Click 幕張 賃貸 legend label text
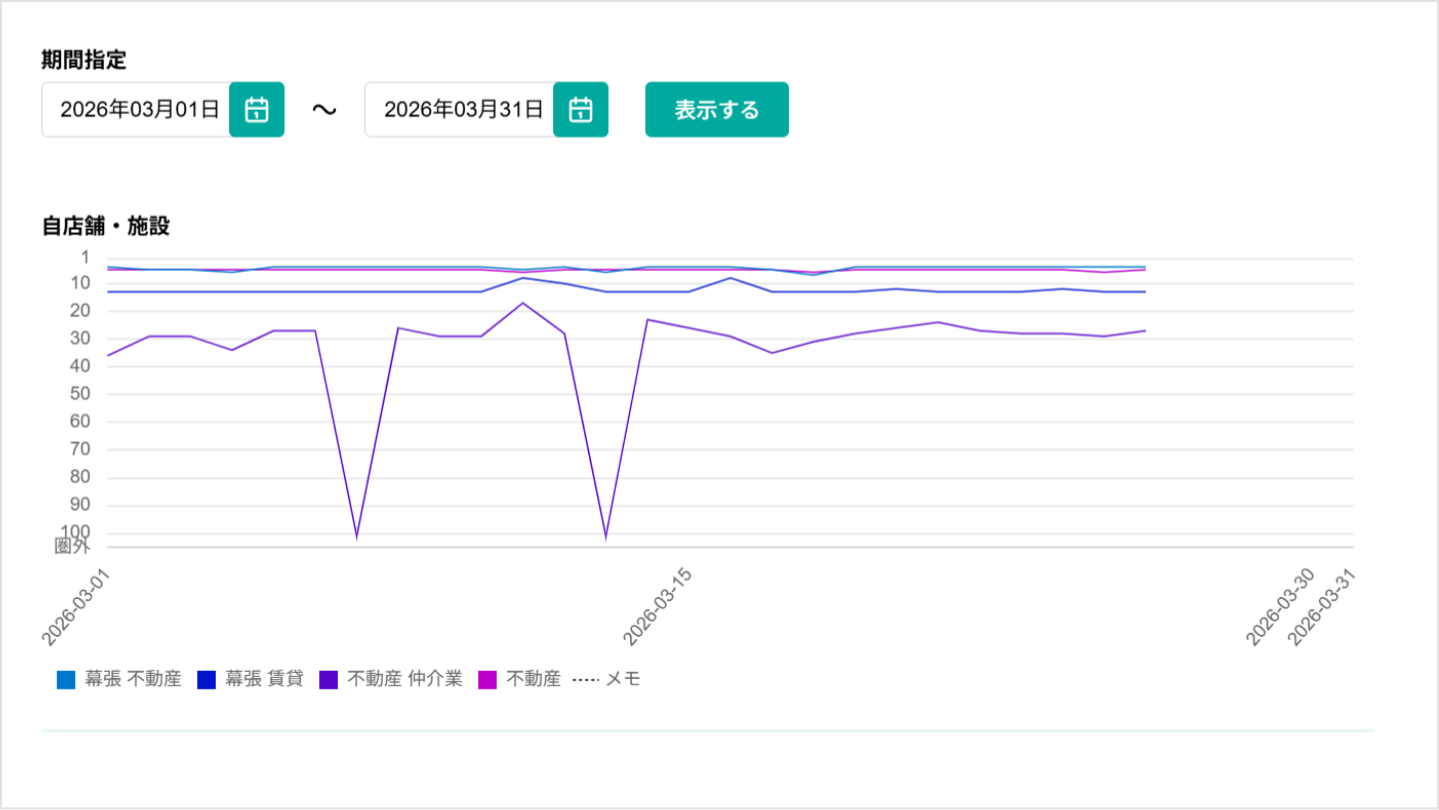 264,680
